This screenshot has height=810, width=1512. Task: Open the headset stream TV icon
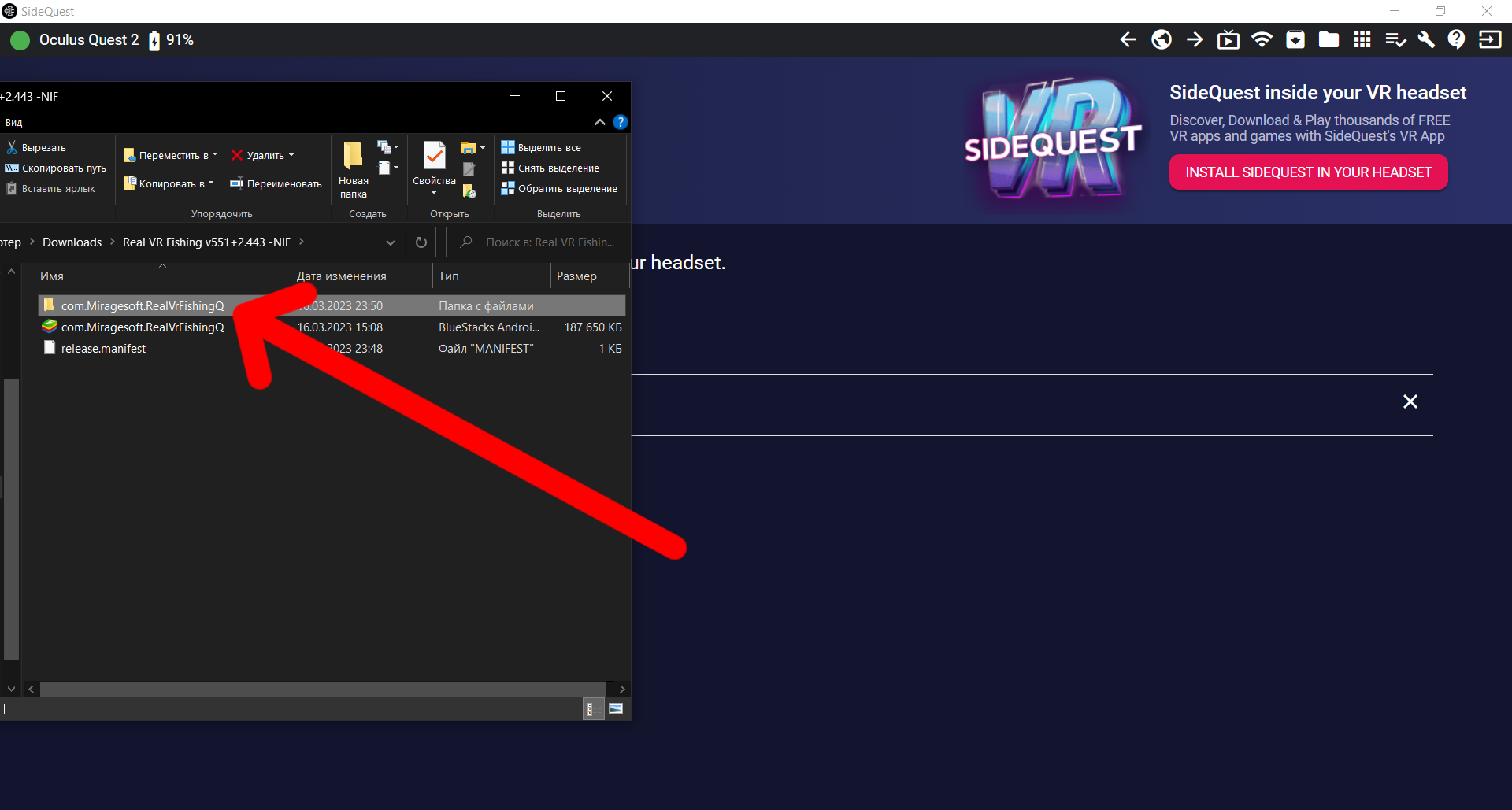(x=1228, y=40)
